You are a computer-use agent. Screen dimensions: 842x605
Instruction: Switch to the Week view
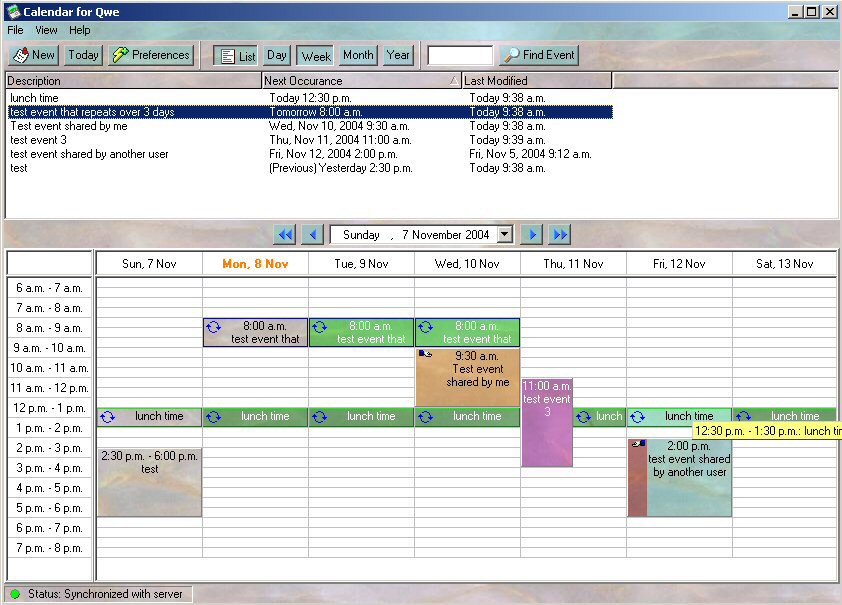tap(316, 56)
